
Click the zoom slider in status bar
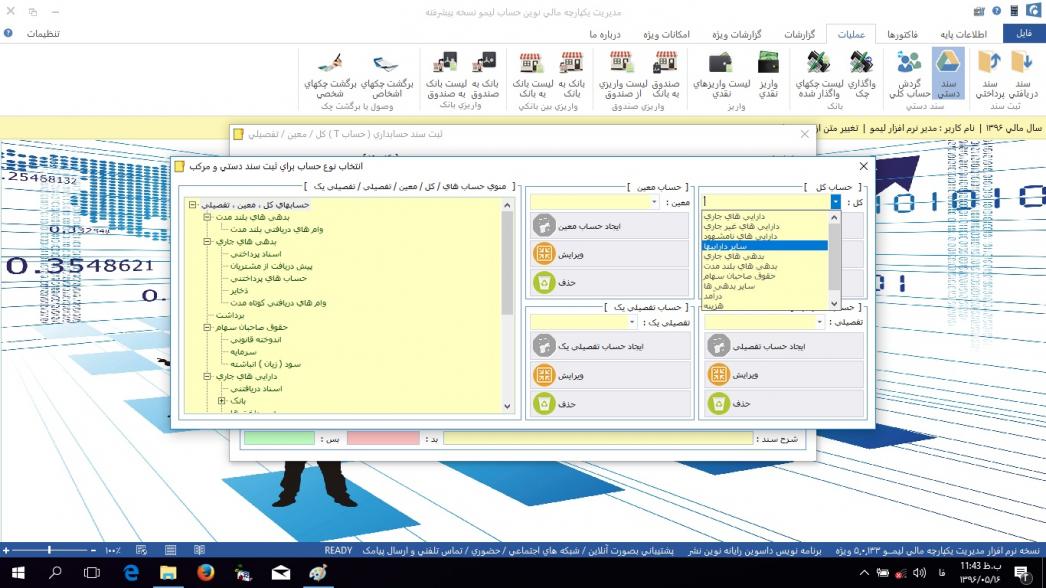click(50, 550)
